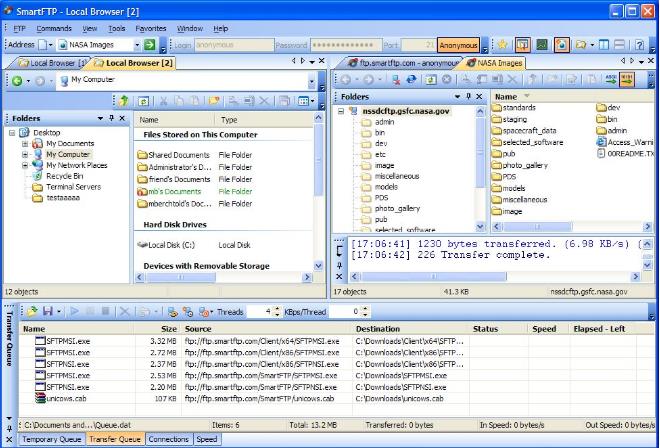This screenshot has height=448, width=660.
Task: Switch to the Temporary Queue tab
Action: pyautogui.click(x=52, y=439)
